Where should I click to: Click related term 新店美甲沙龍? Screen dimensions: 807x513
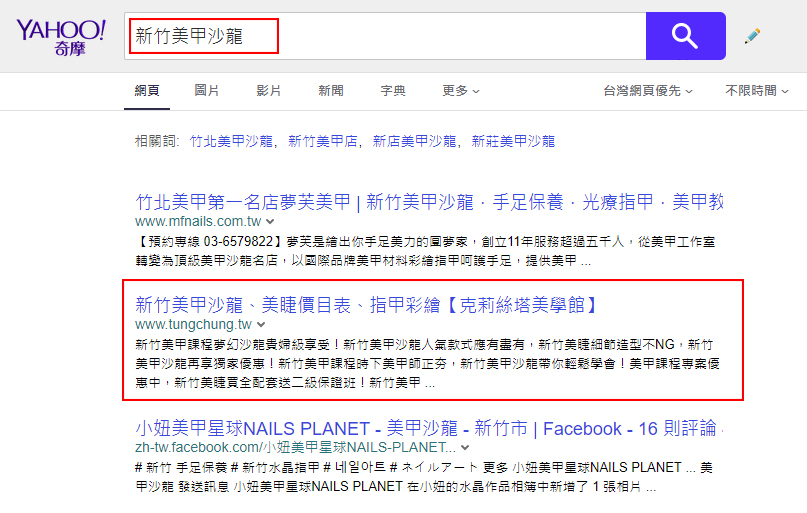(x=414, y=141)
